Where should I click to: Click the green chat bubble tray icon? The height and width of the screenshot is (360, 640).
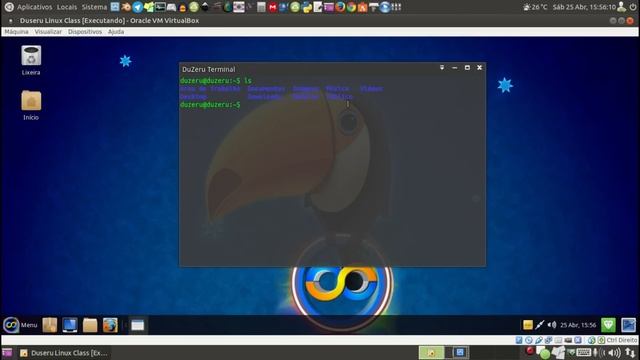(x=544, y=353)
